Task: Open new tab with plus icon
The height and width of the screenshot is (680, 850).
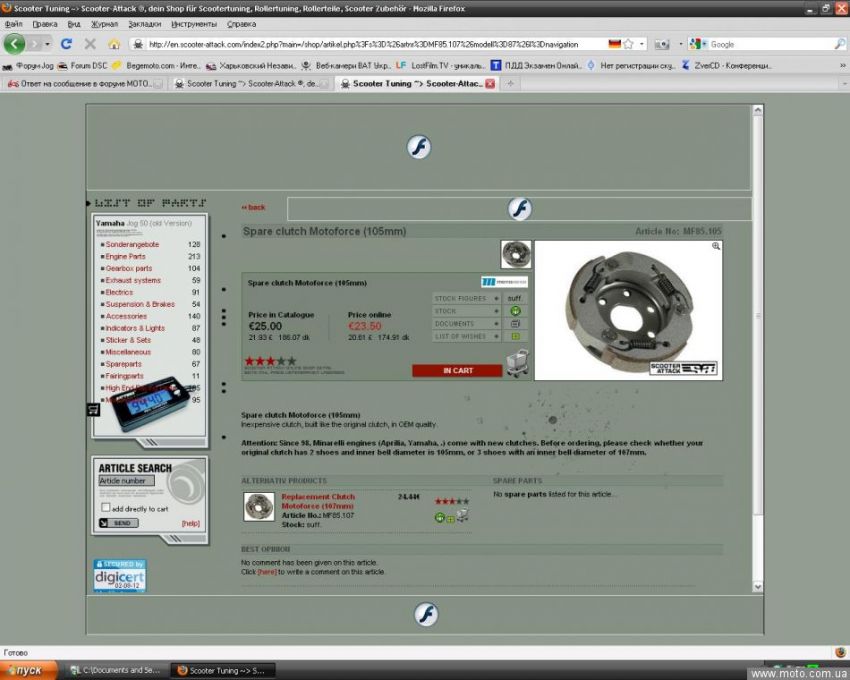Action: click(510, 84)
